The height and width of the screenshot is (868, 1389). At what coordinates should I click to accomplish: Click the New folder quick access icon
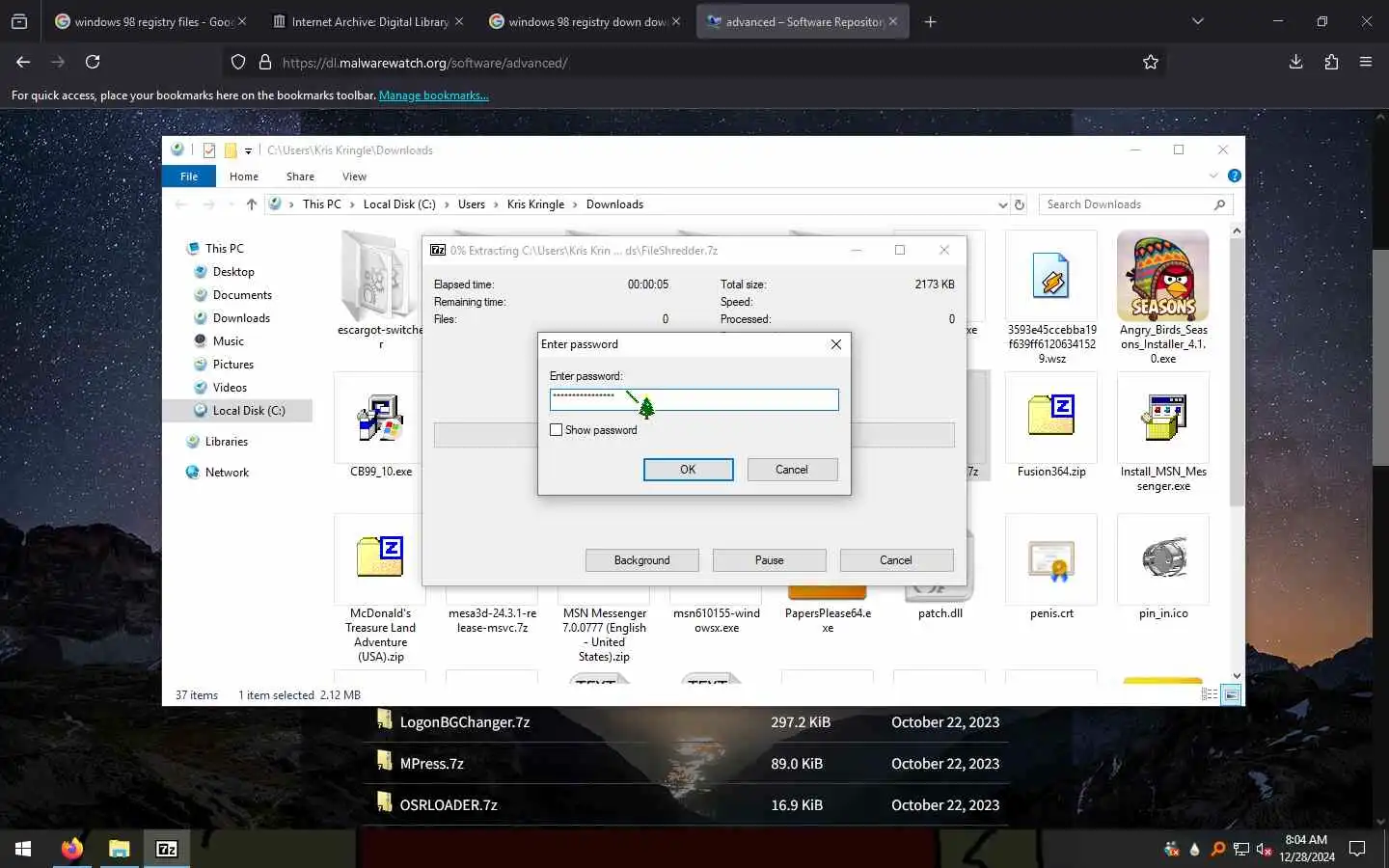pos(231,150)
